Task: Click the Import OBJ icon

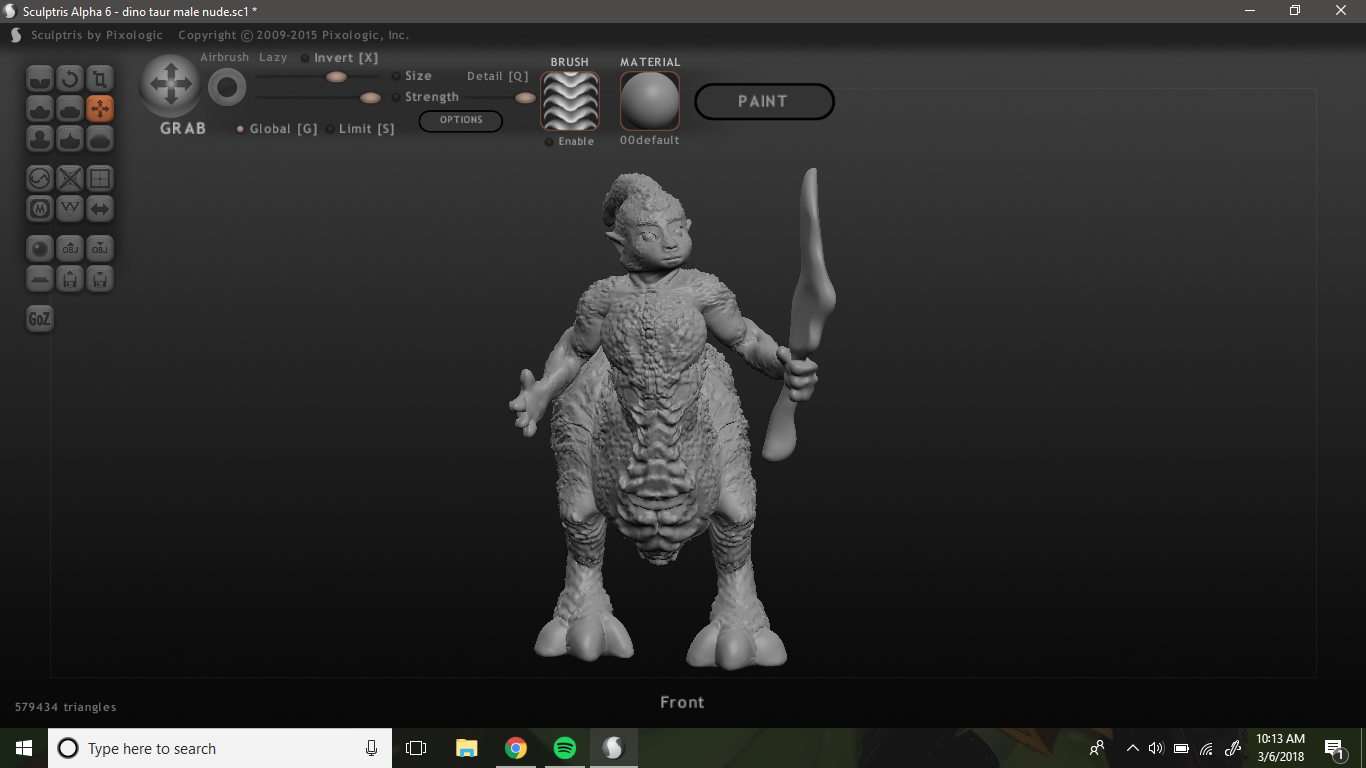Action: click(x=70, y=249)
